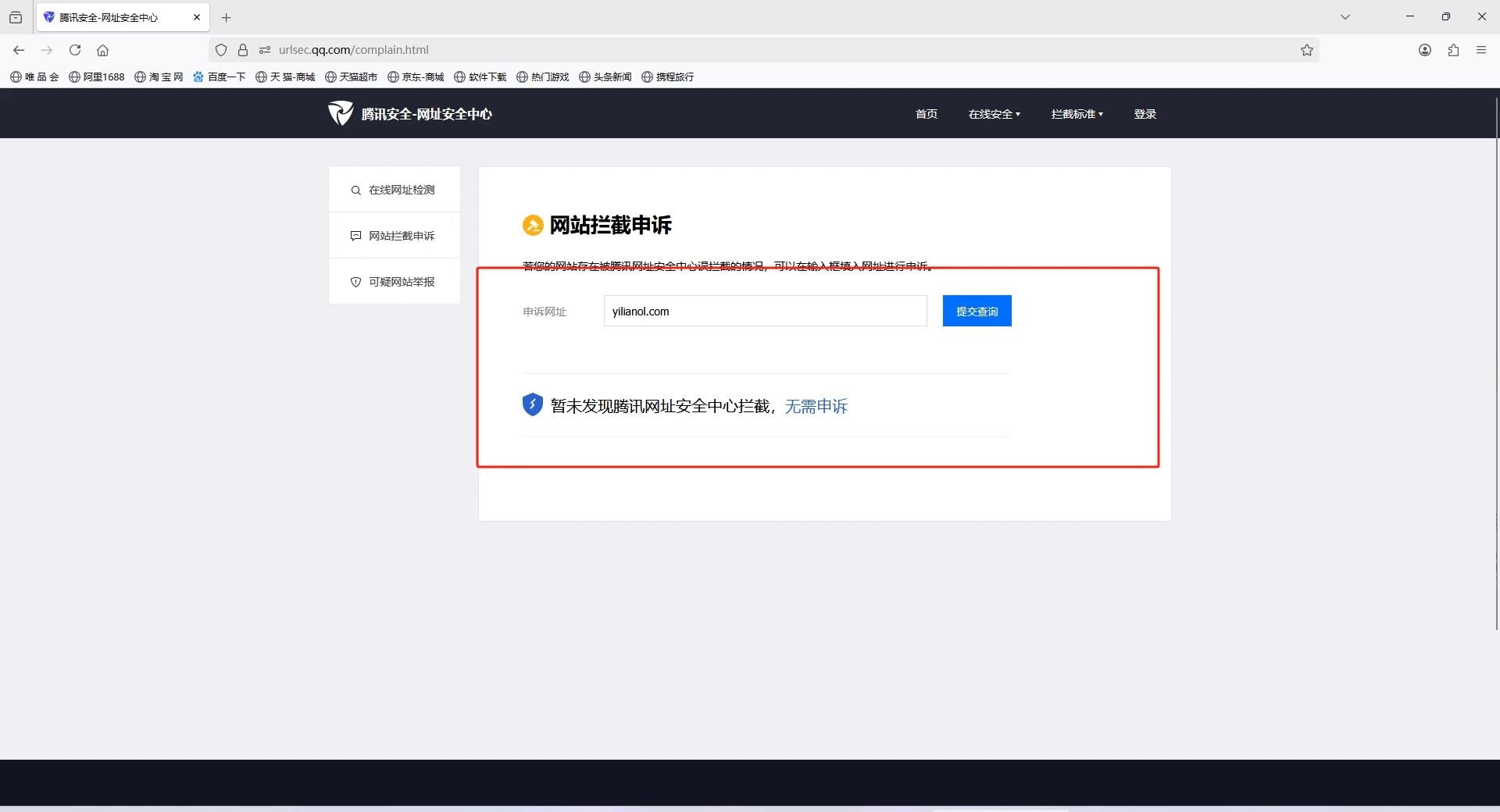Go to 首页 in the site navigation

(x=927, y=114)
